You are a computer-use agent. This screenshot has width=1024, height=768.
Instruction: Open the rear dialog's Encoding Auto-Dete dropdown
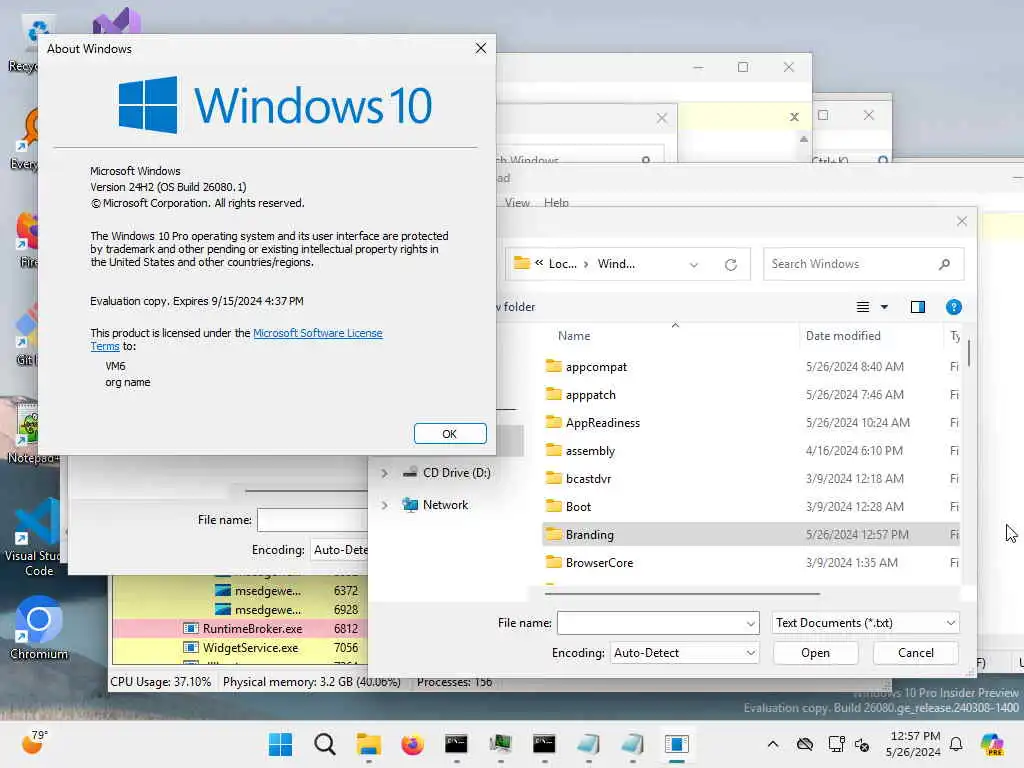[x=340, y=550]
